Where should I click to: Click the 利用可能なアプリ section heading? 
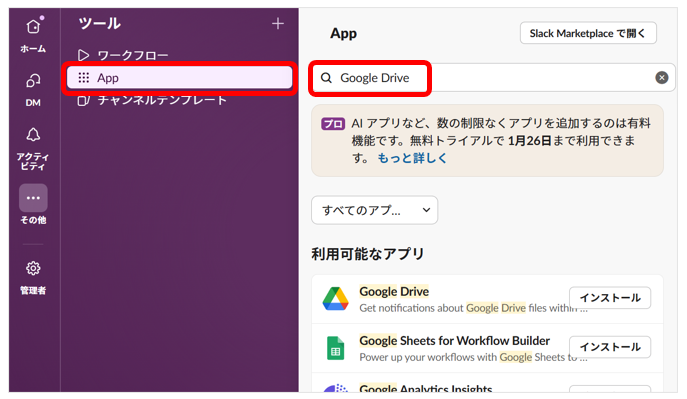click(368, 254)
